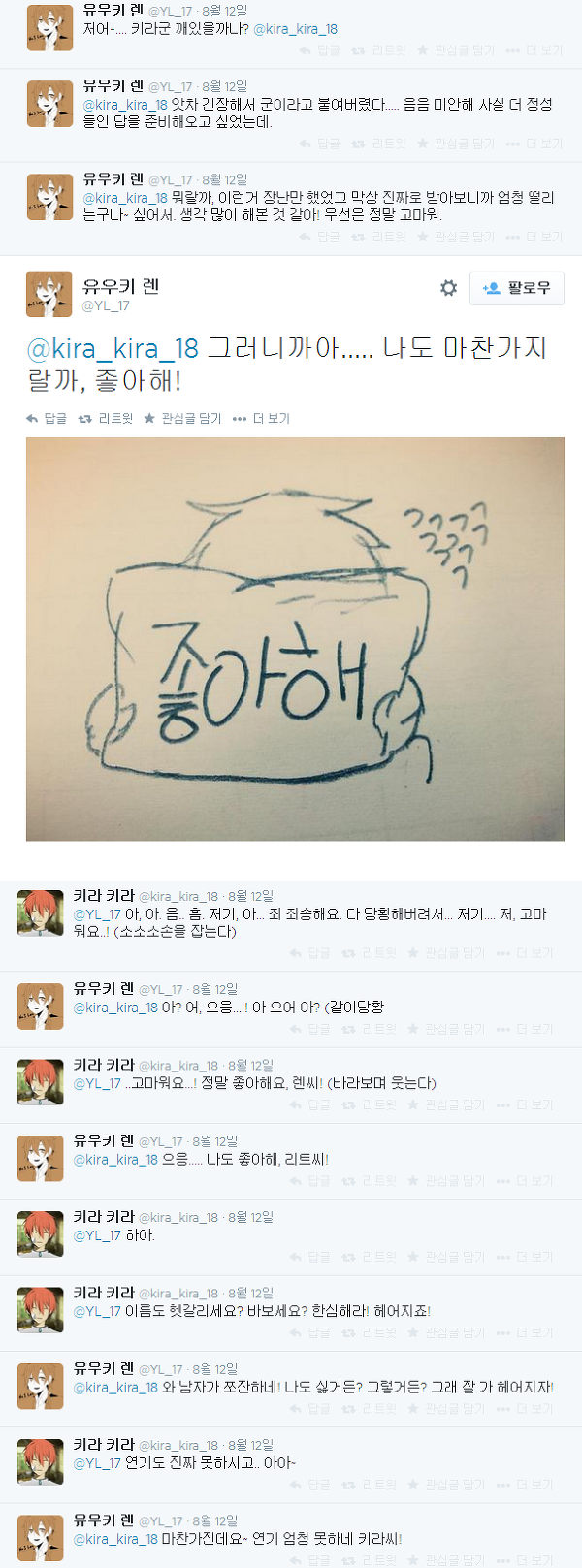Click the 8월 12일 timestamp on the first tweet
This screenshot has width=582, height=1568.
[224, 11]
